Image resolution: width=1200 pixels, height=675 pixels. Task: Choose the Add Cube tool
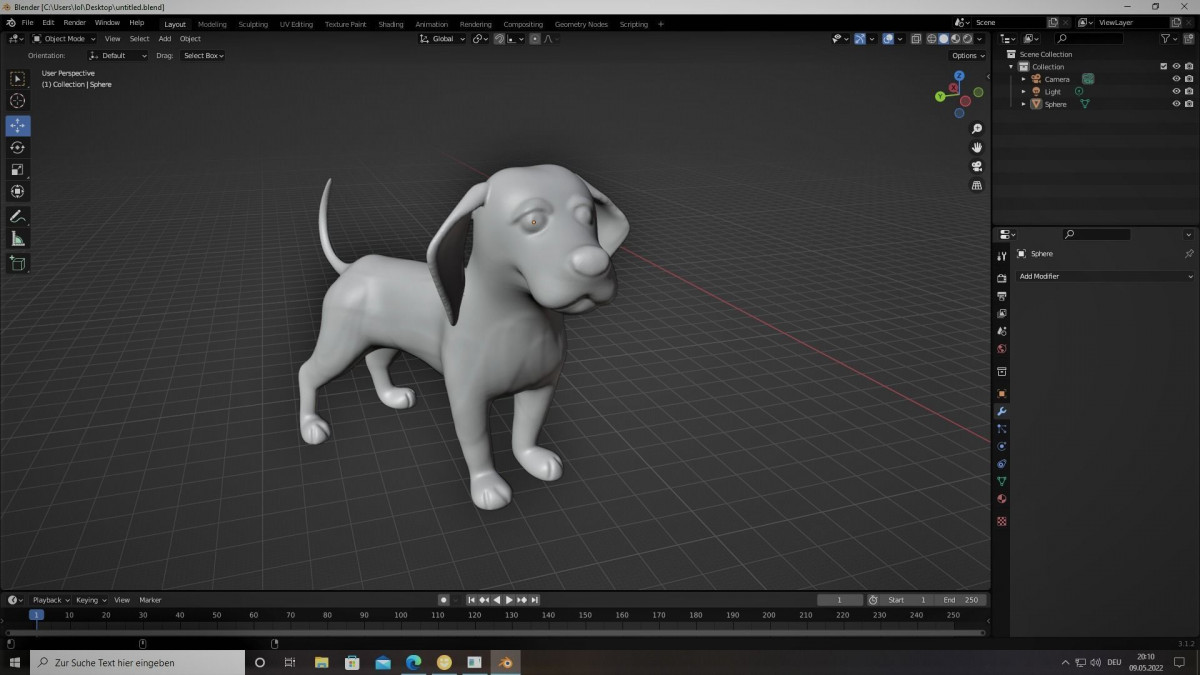pyautogui.click(x=18, y=263)
